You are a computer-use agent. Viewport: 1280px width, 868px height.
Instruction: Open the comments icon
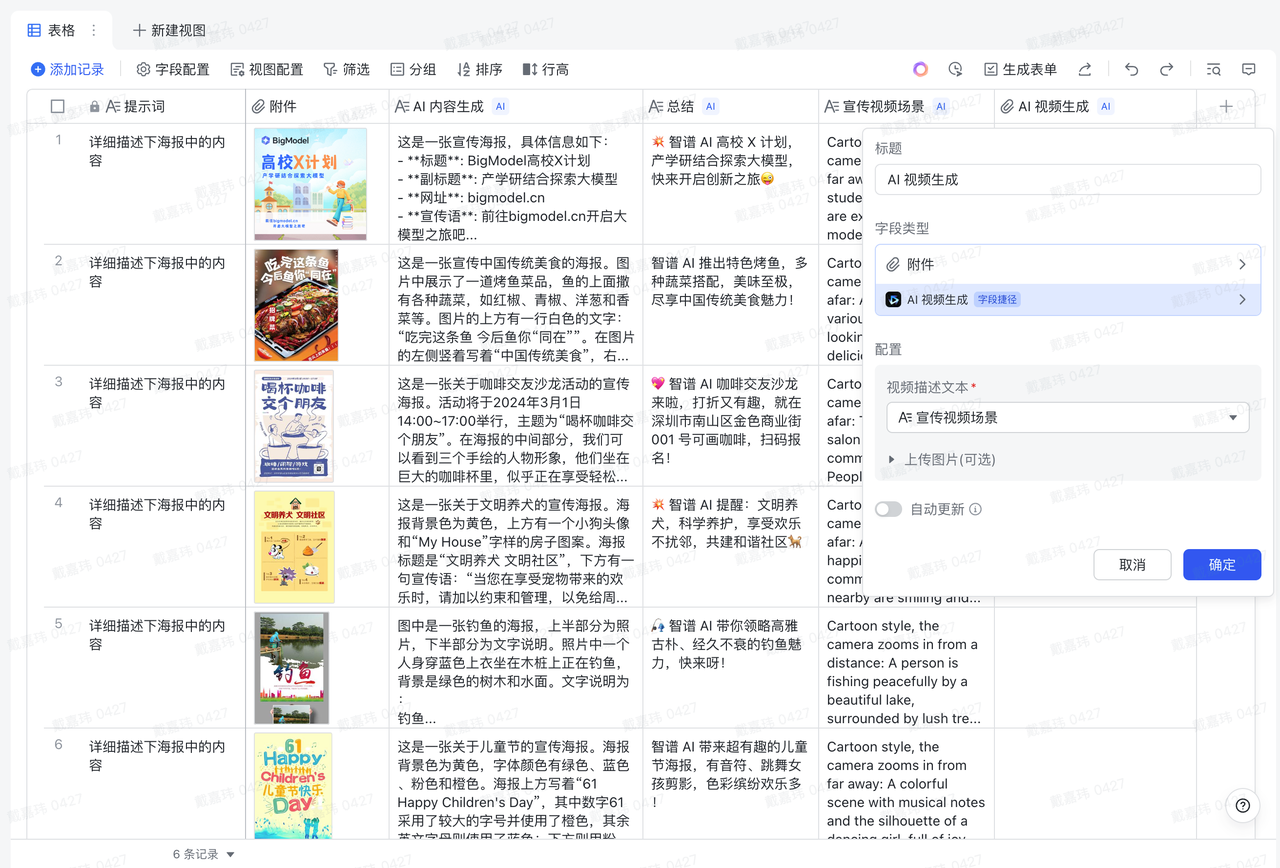click(1248, 69)
